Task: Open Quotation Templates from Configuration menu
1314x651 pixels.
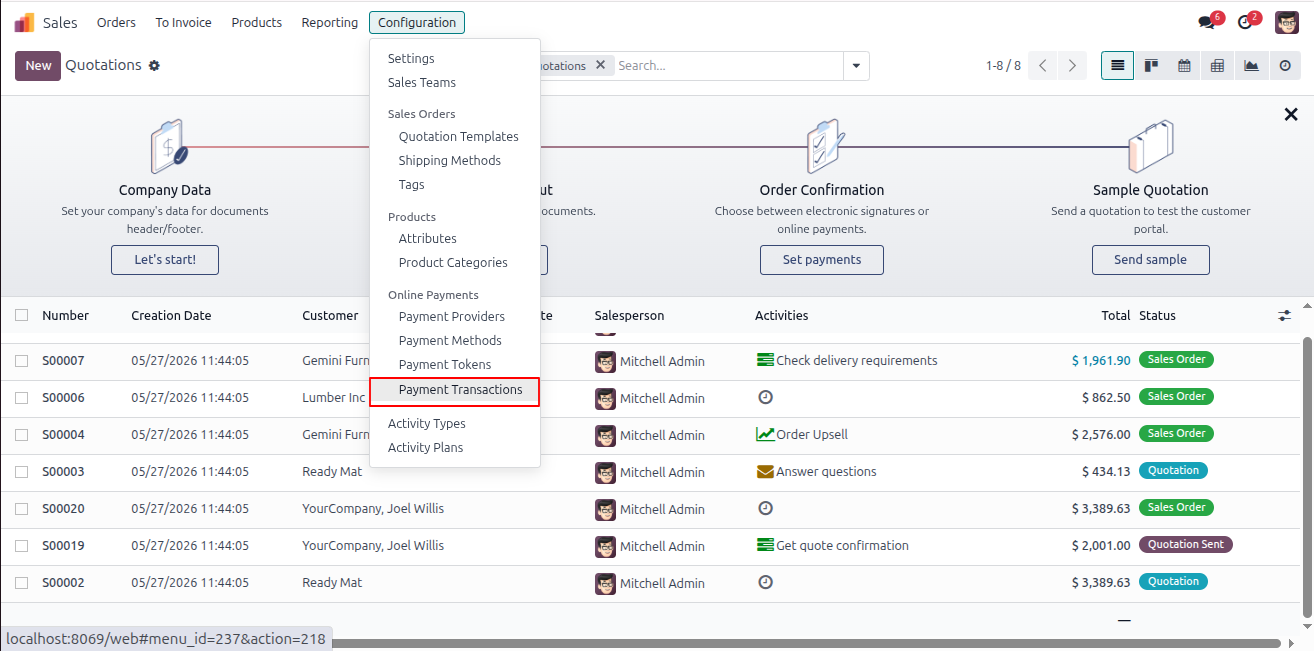Action: coord(459,137)
